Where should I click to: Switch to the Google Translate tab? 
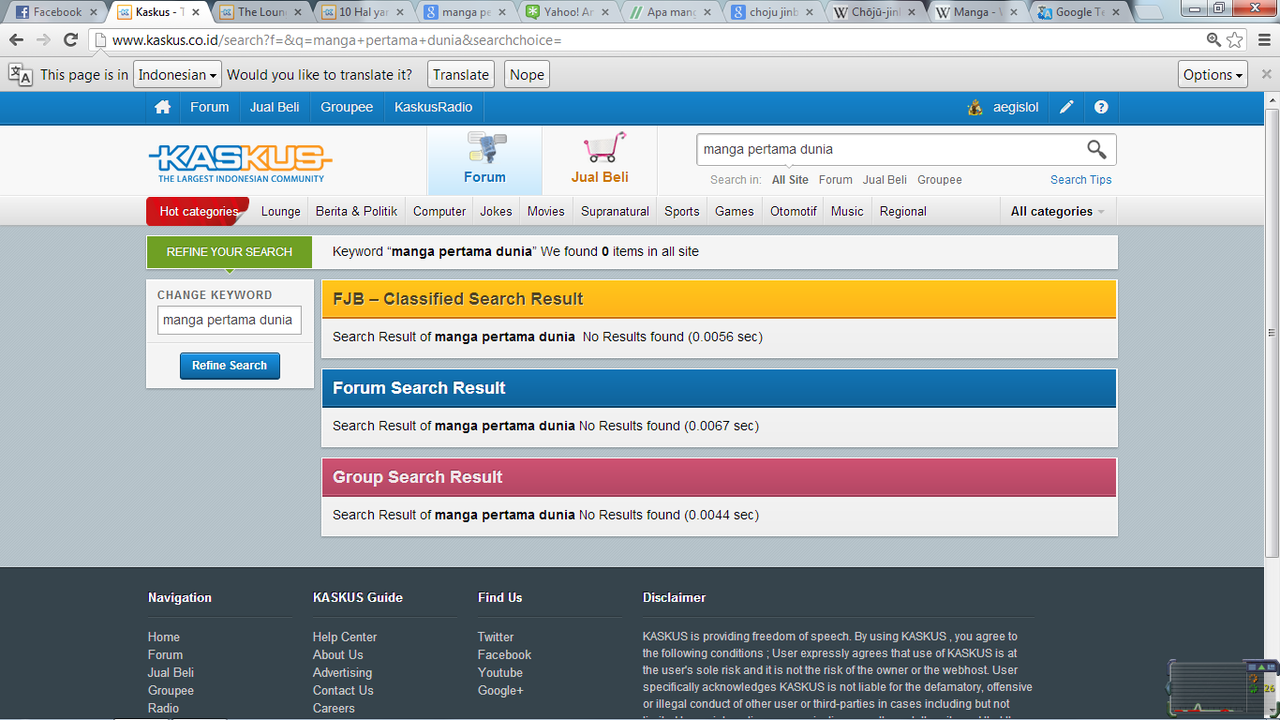coord(1079,12)
